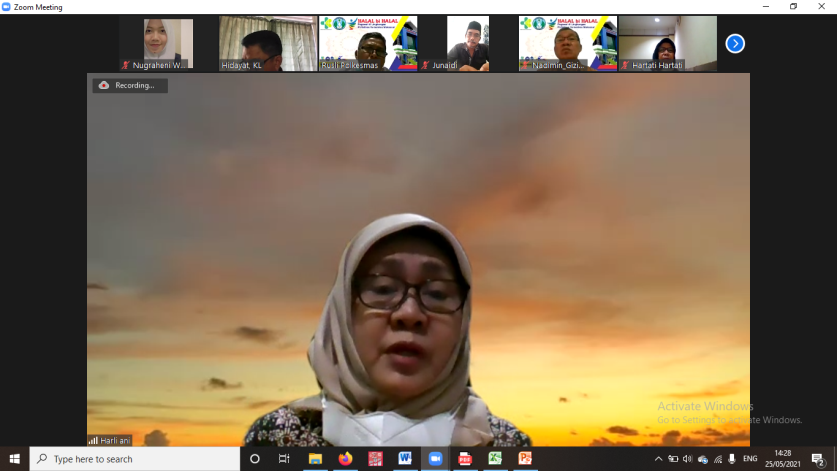Open notification Action Center

click(818, 459)
